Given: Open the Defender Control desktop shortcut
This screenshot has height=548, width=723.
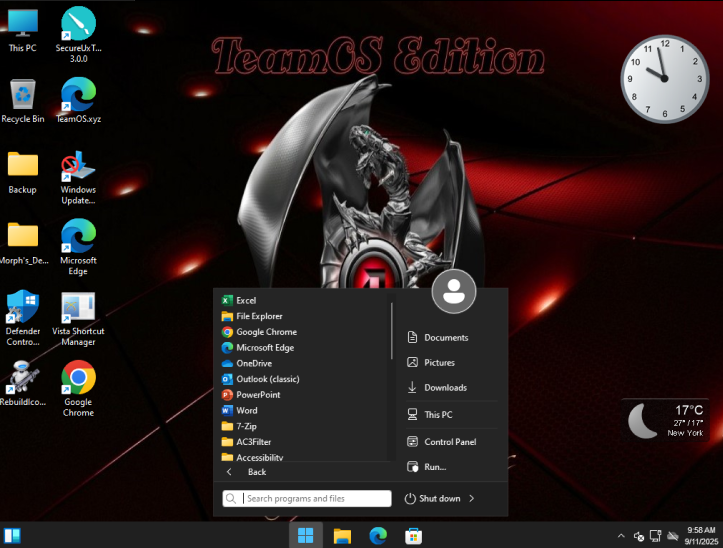Looking at the screenshot, I should click(x=23, y=318).
